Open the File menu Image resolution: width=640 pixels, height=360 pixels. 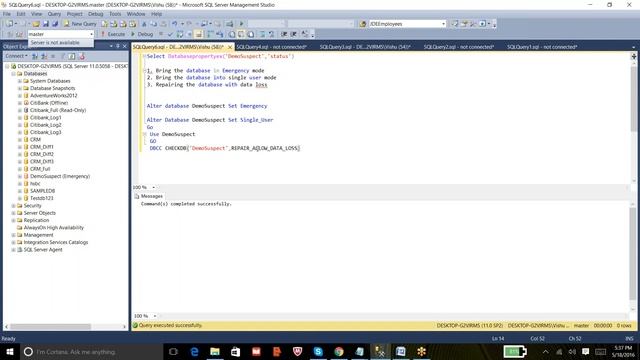(7, 14)
